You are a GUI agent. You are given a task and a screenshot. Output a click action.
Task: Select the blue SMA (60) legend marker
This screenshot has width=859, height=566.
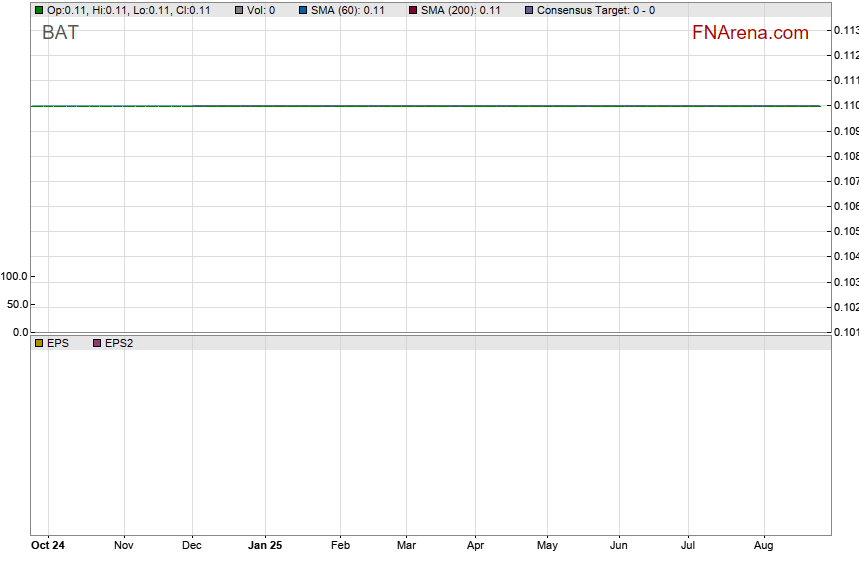tap(302, 10)
